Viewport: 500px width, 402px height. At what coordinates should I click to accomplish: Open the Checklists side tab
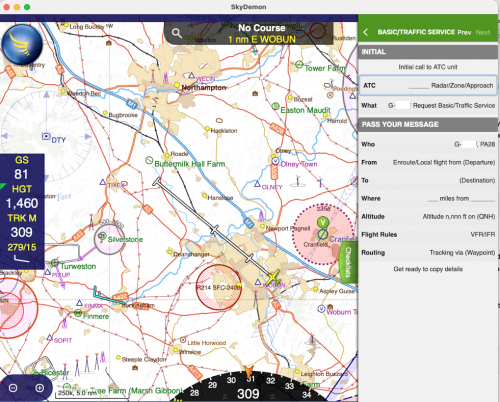(x=348, y=262)
